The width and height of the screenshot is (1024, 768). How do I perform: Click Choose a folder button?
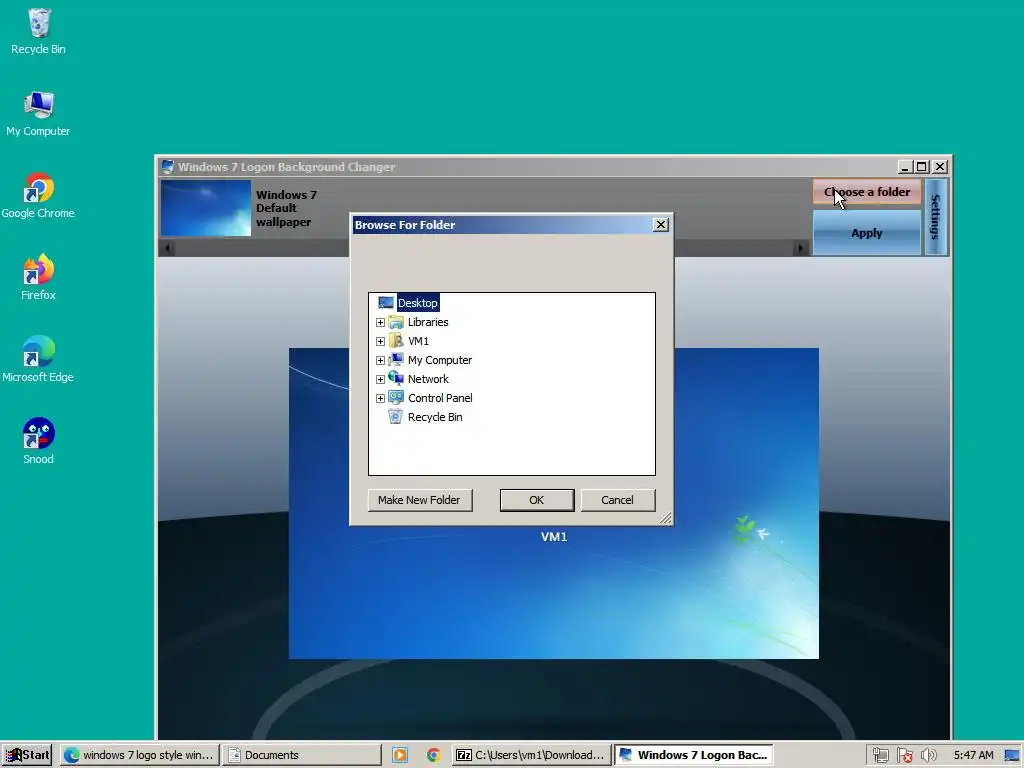pyautogui.click(x=867, y=192)
